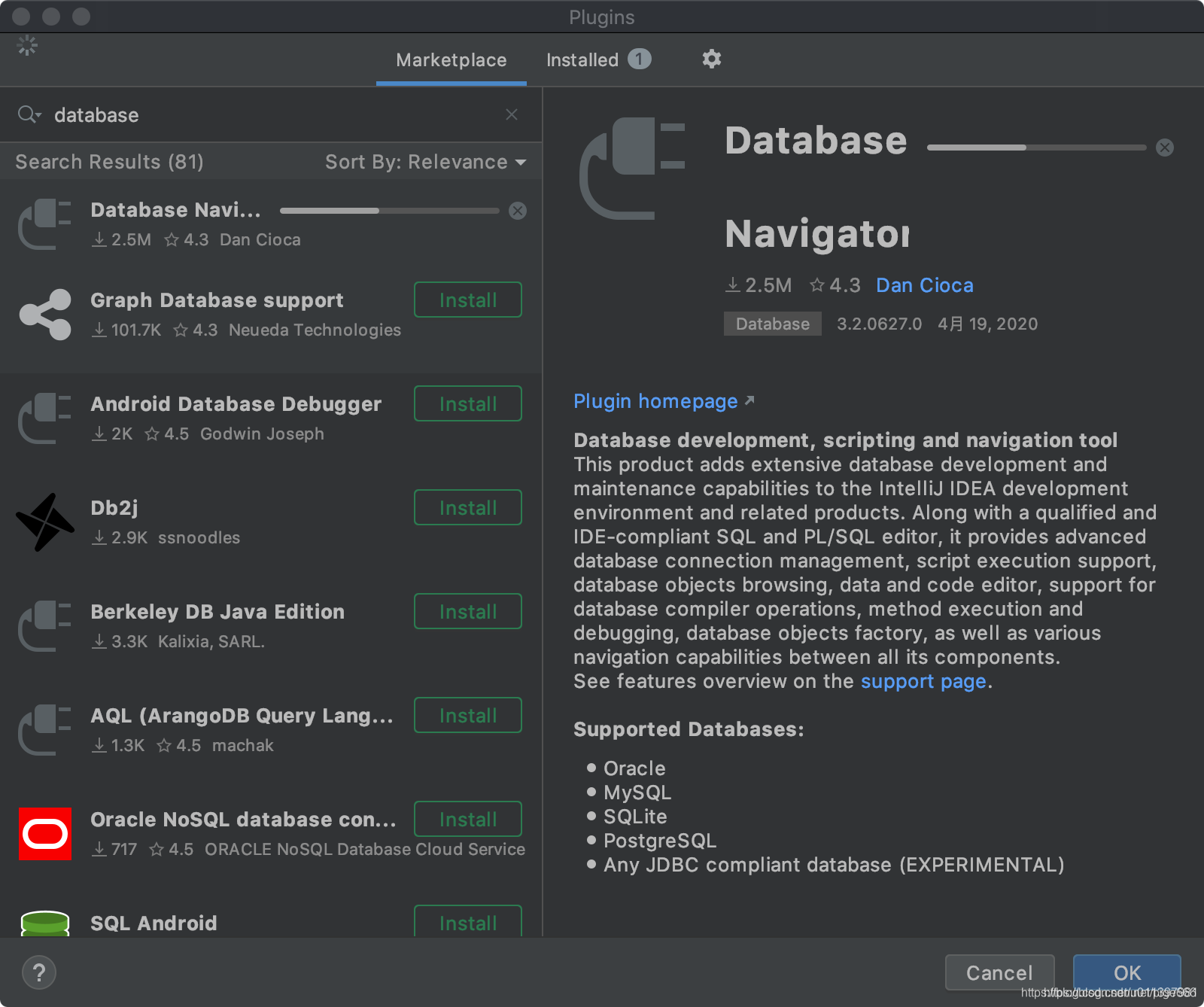Image resolution: width=1204 pixels, height=1007 pixels.
Task: Click the 'Search Results (81)' header text
Action: (109, 162)
